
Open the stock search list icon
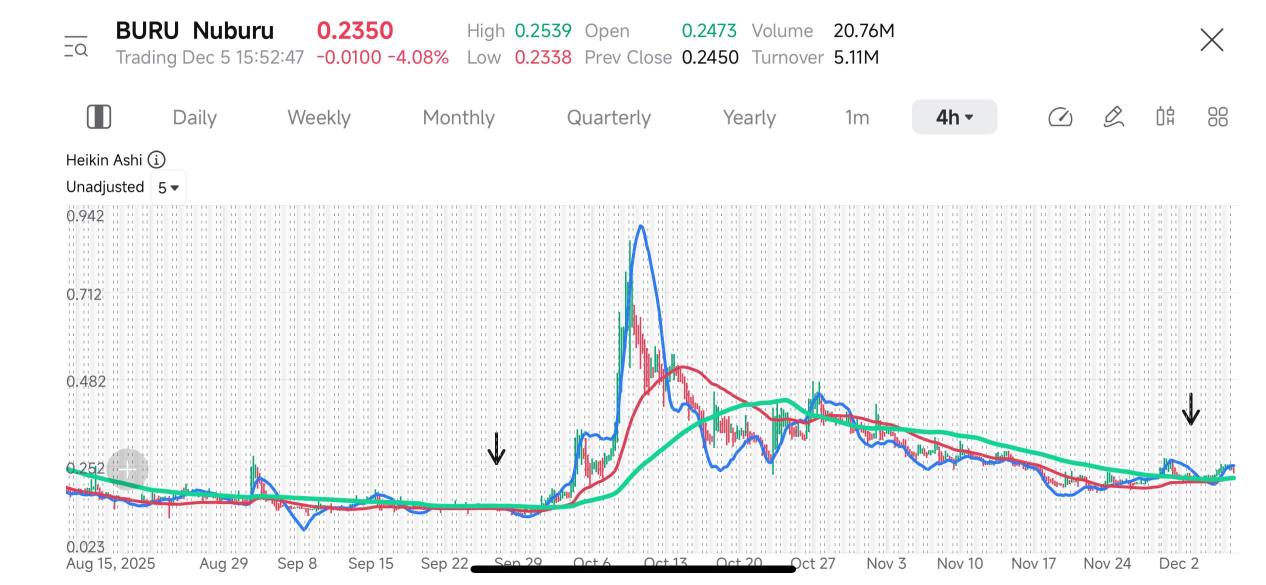76,46
